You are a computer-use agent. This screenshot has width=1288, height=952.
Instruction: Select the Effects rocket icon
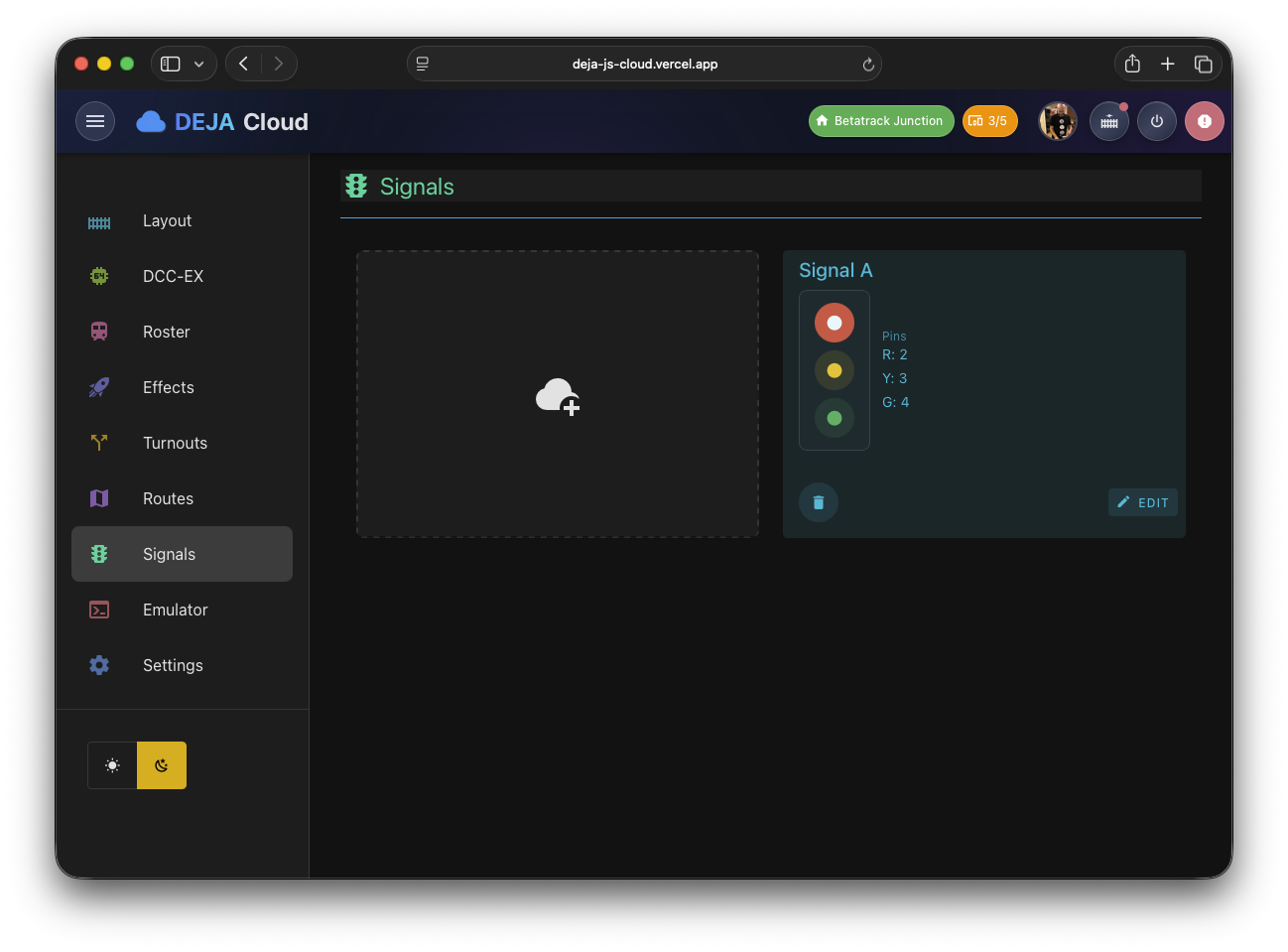[x=99, y=387]
